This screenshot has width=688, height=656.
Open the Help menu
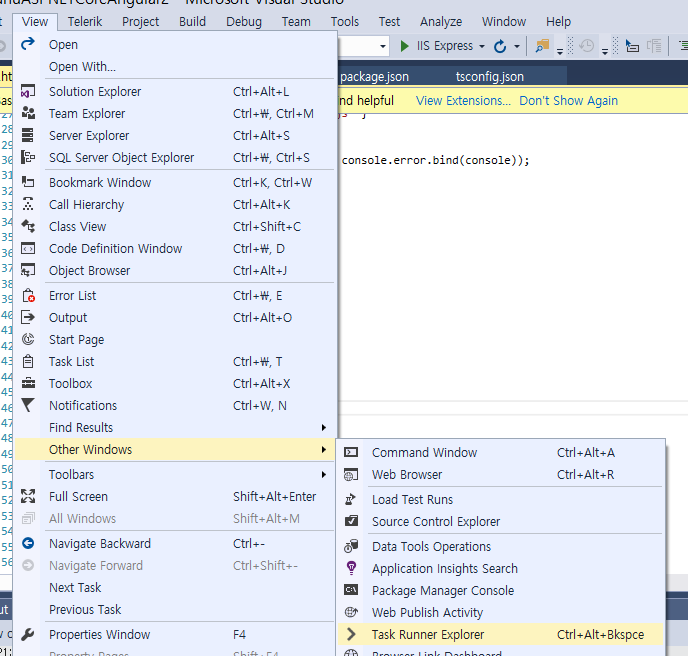558,22
